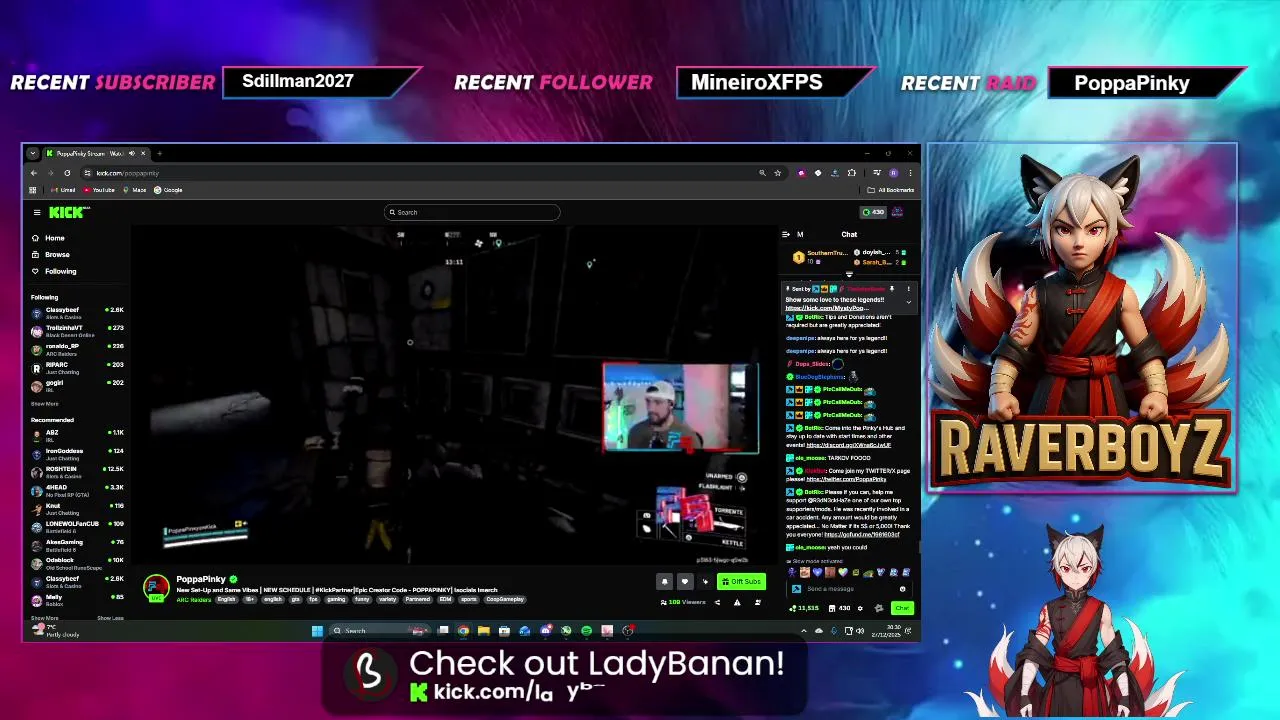This screenshot has width=1280, height=720.
Task: Mute the PoppaPinky tab audio icon
Action: point(132,153)
